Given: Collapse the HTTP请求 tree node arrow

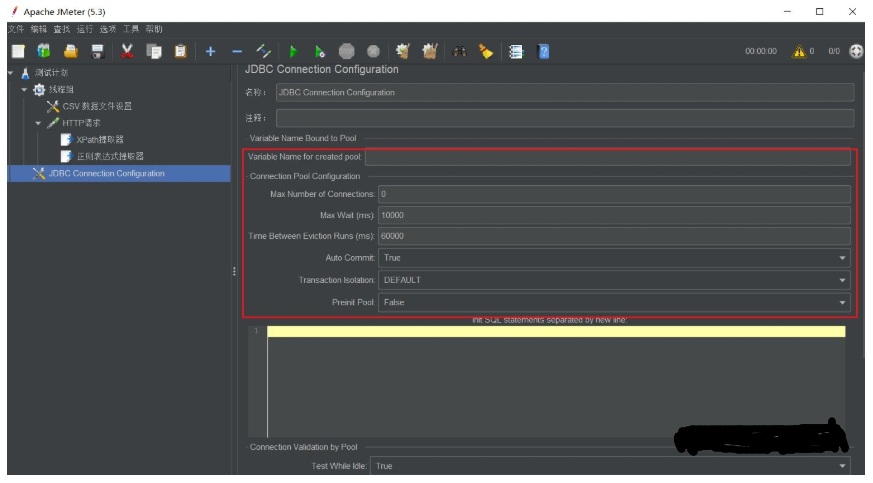Looking at the screenshot, I should click(38, 123).
